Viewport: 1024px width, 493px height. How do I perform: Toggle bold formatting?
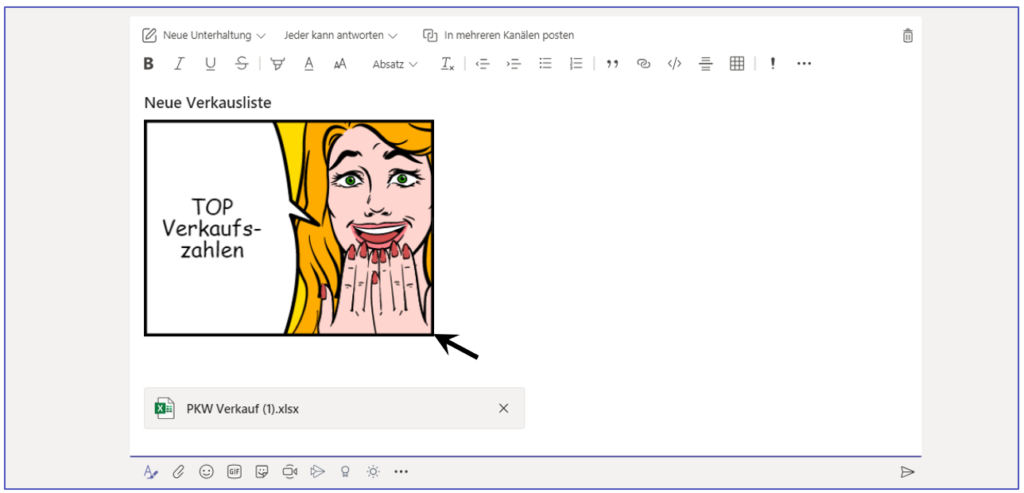pos(149,63)
